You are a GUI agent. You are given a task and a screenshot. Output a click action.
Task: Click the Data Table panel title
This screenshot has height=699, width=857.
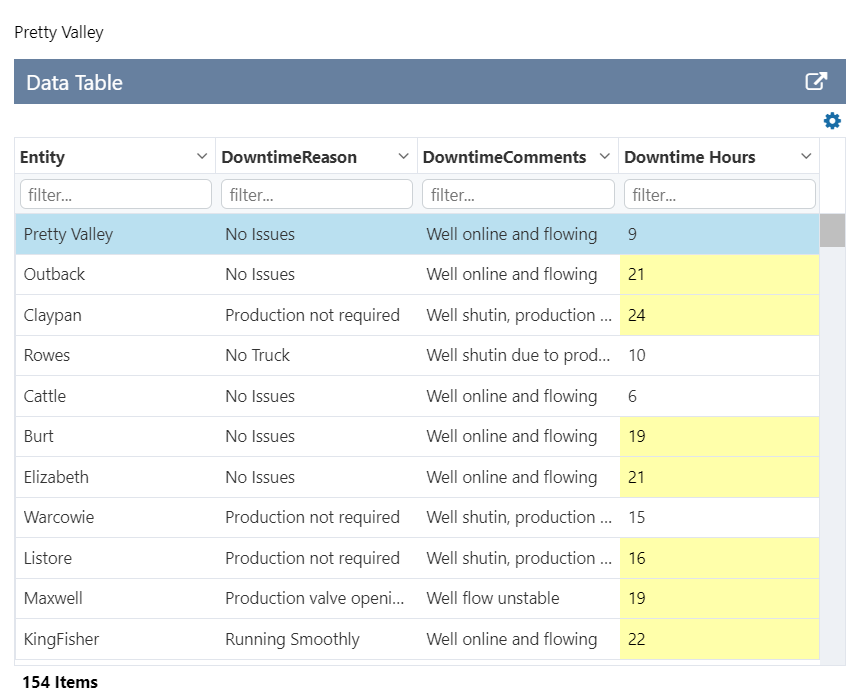(x=75, y=81)
